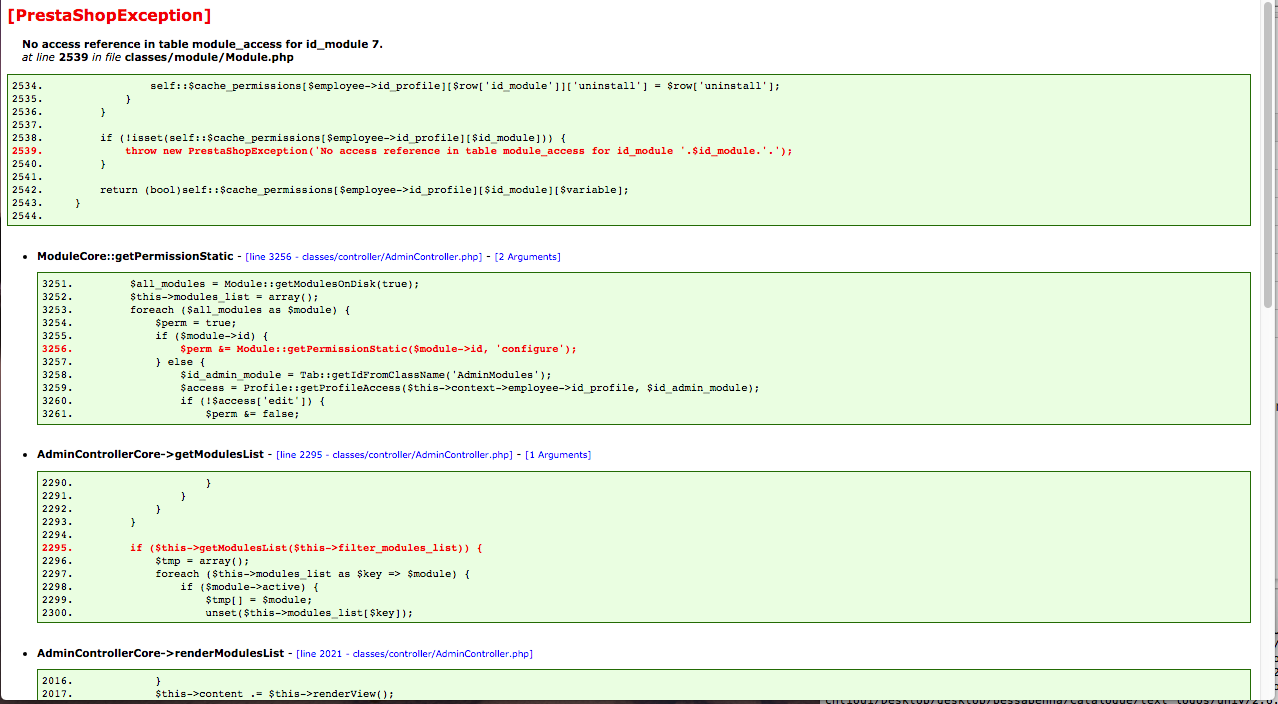Click the AdminControllerCore->getModulesList trace title
The height and width of the screenshot is (704, 1278).
tap(150, 455)
